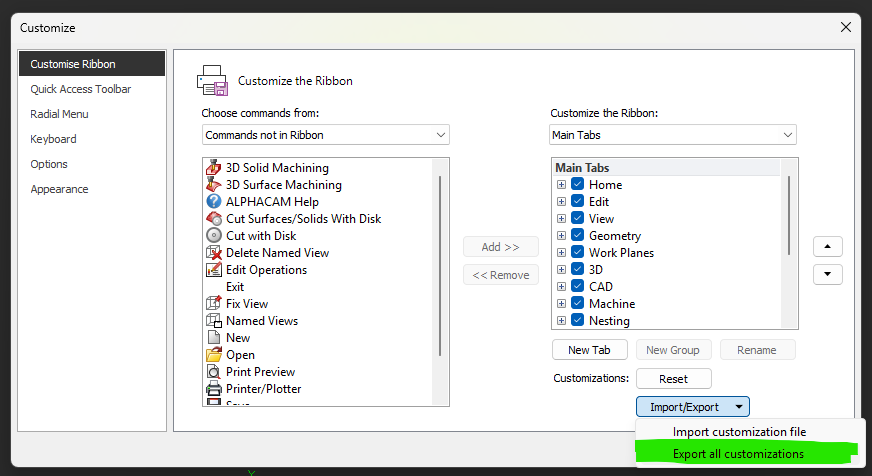Select the Printer/Plotter icon
872x476 pixels.
[213, 389]
